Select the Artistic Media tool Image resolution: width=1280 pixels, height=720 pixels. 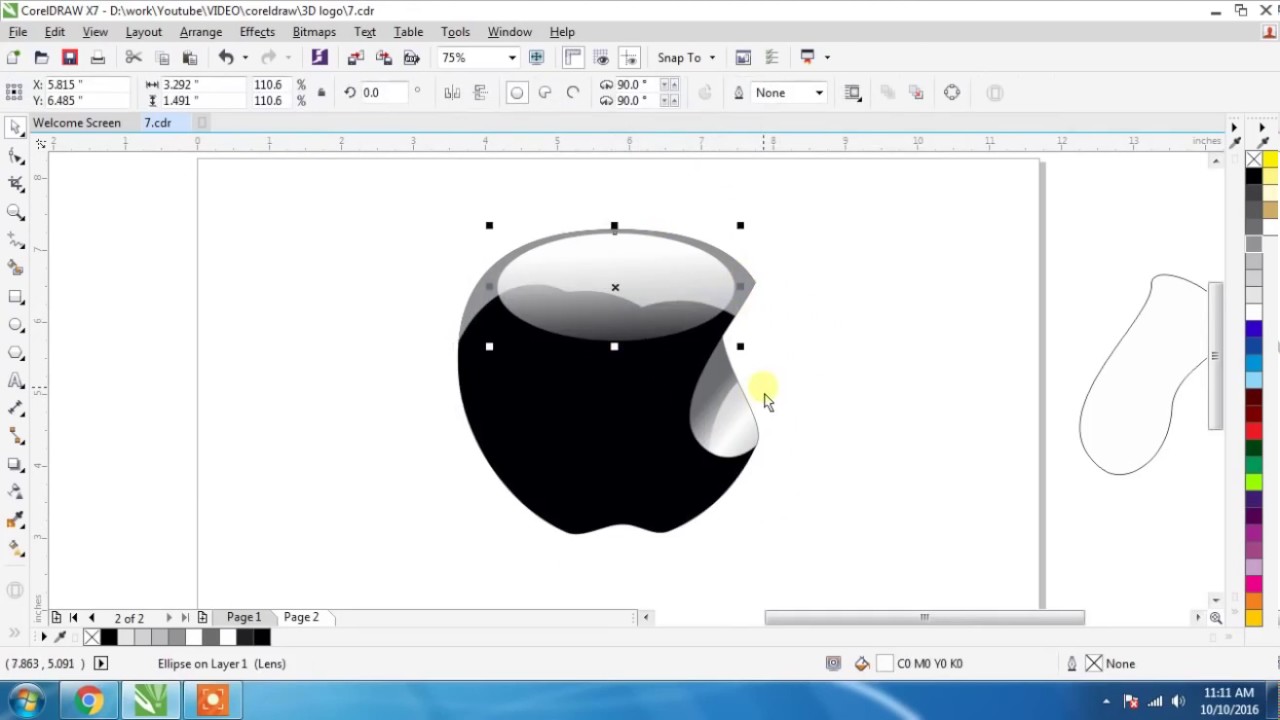[x=15, y=268]
